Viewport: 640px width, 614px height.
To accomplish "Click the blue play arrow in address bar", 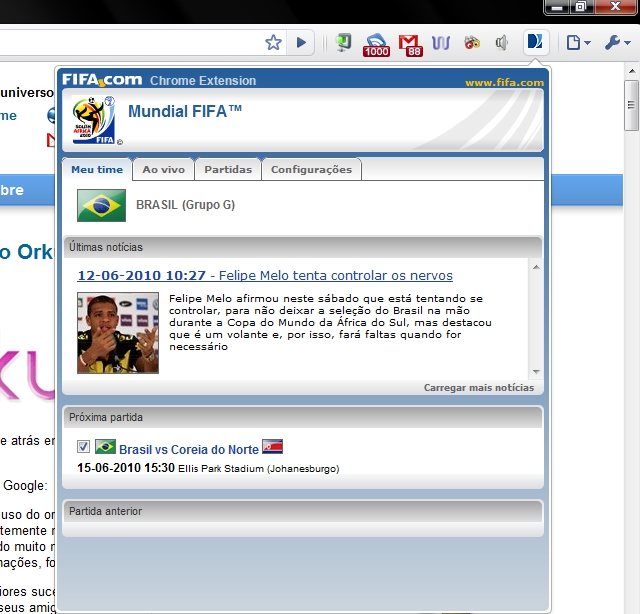I will tap(302, 43).
